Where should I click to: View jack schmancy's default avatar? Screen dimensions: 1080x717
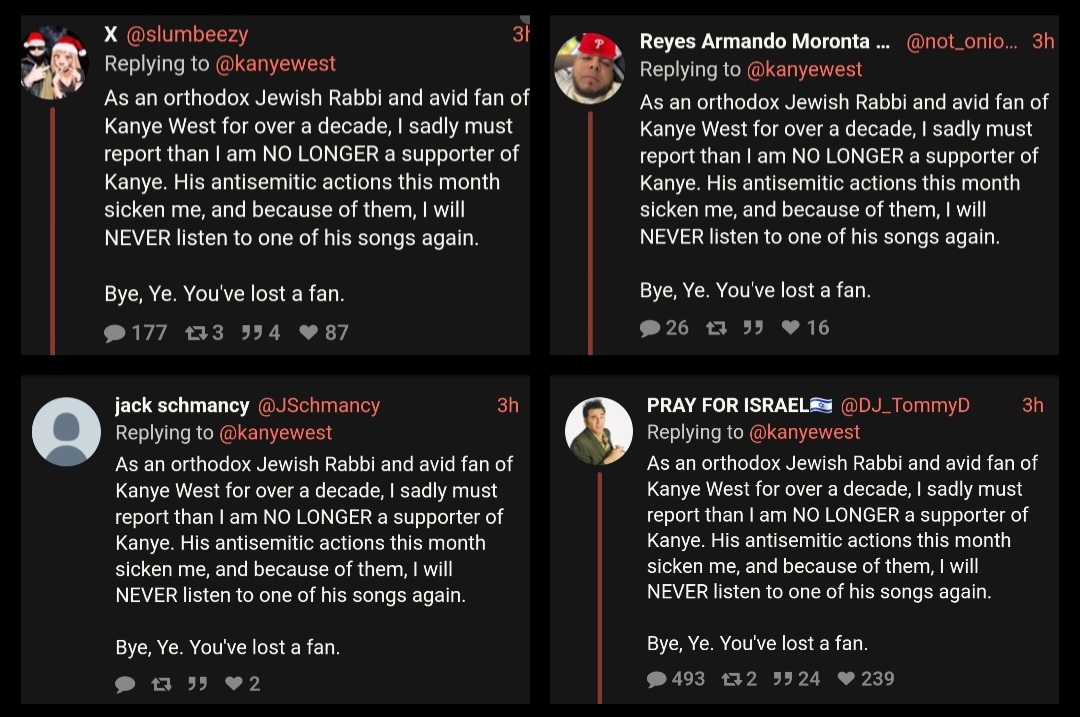pos(66,432)
